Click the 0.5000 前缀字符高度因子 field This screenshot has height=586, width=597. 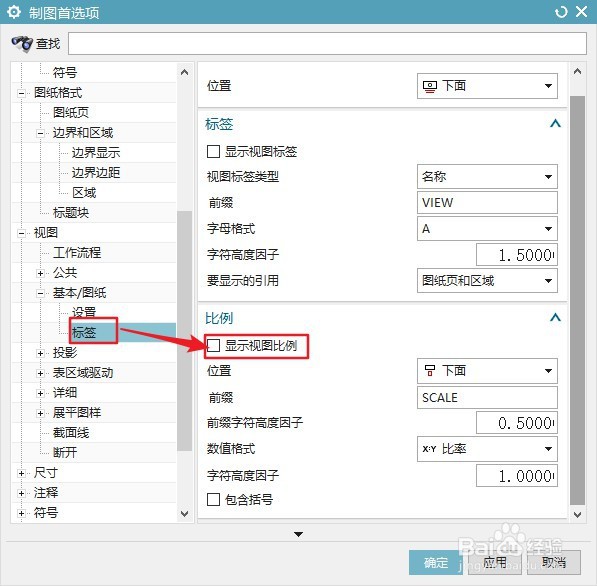(x=517, y=423)
